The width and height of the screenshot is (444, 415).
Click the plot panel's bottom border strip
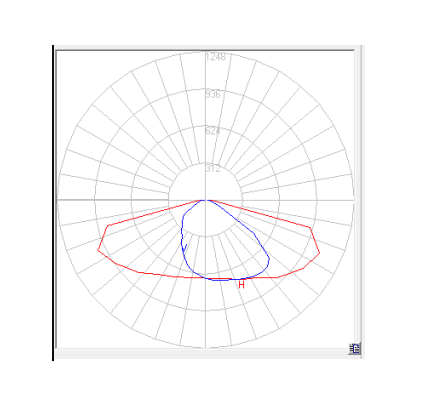pos(207,354)
